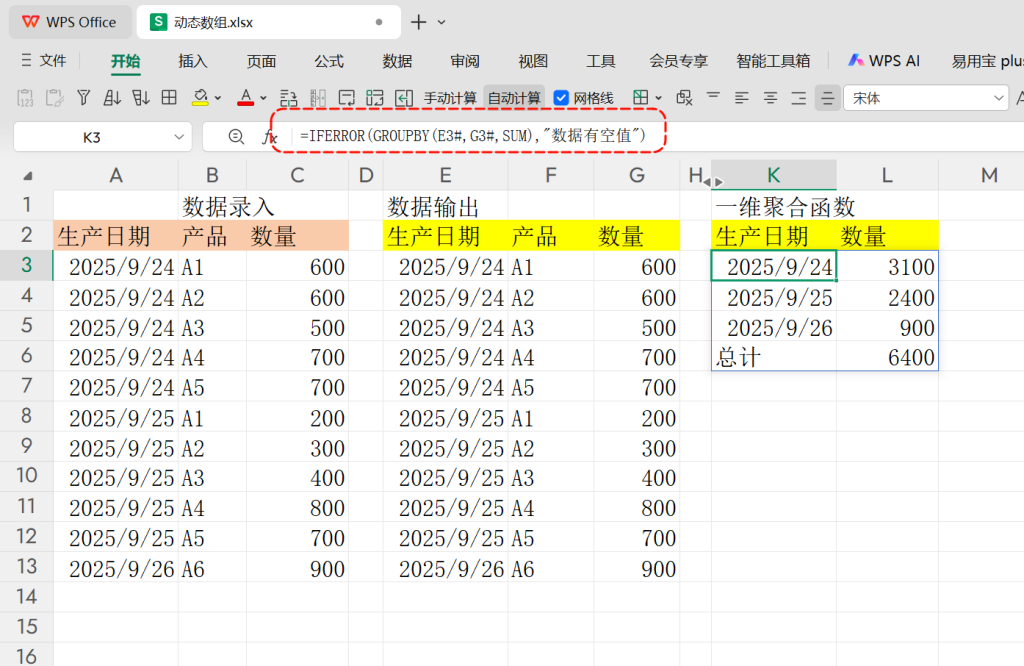Screen dimensions: 1024x666
Task: Click the rows and columns swap icon
Action: pos(288,99)
